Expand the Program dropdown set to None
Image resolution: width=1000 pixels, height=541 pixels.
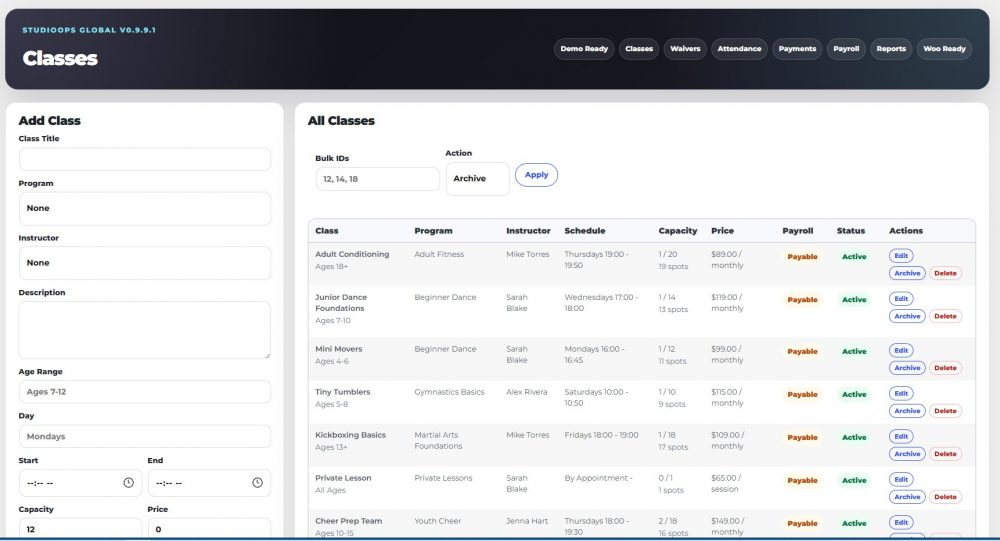click(145, 209)
